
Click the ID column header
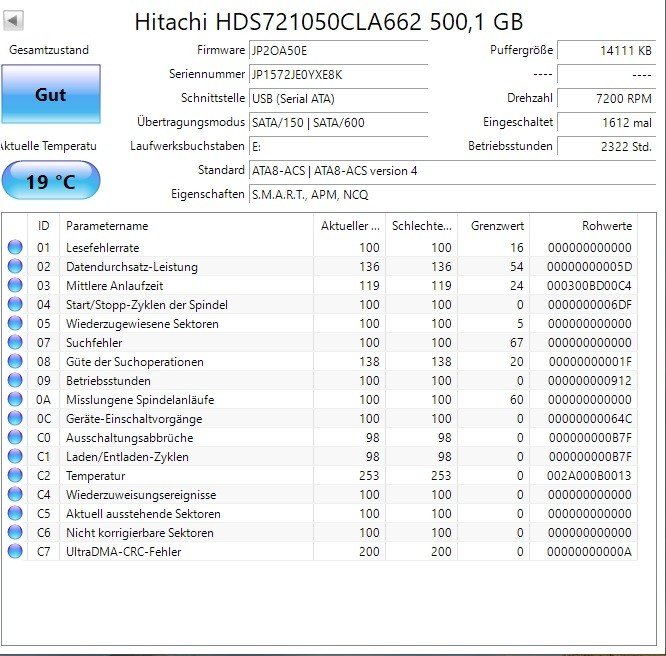43,226
